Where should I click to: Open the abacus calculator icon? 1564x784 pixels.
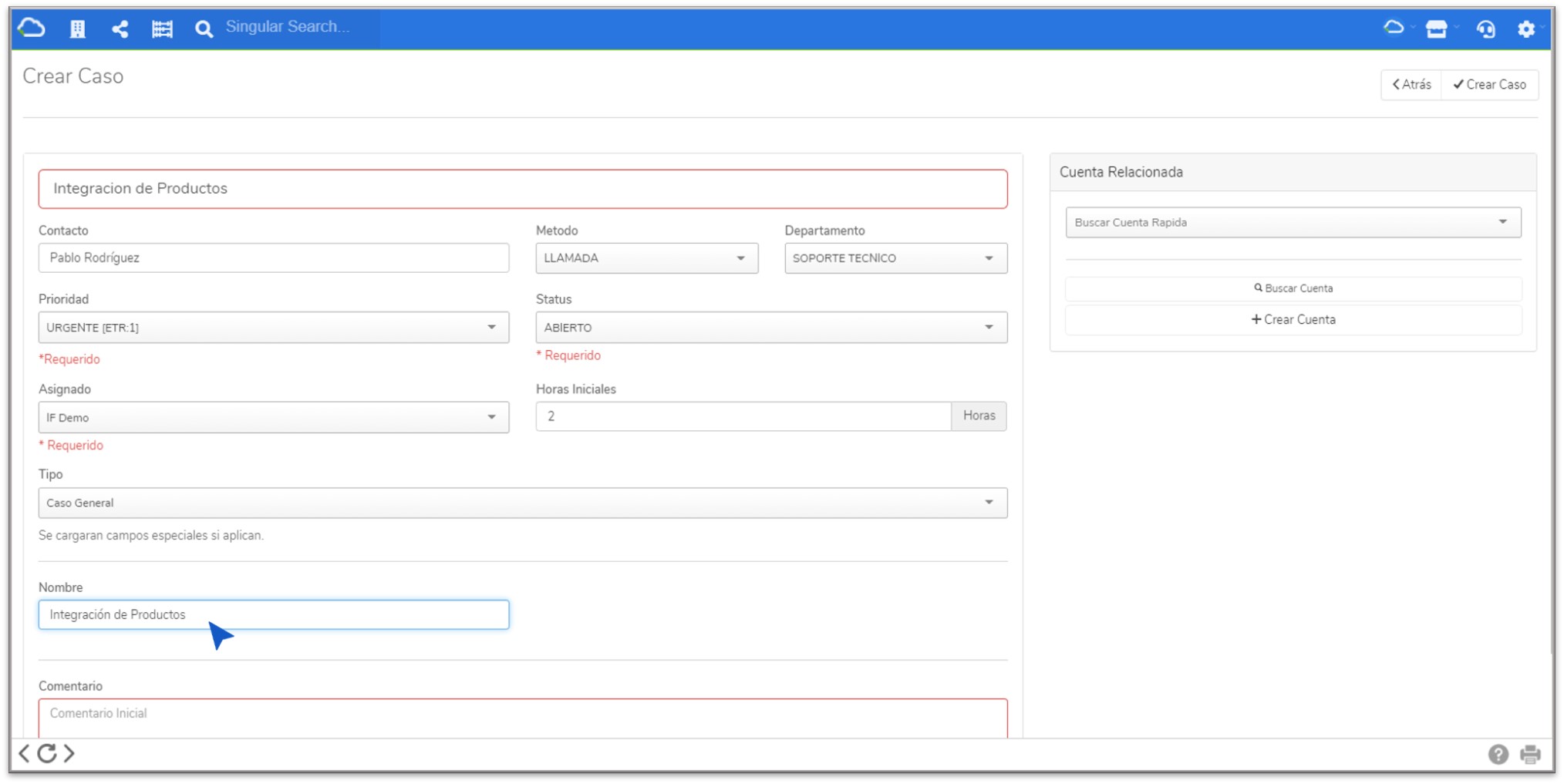click(x=162, y=29)
